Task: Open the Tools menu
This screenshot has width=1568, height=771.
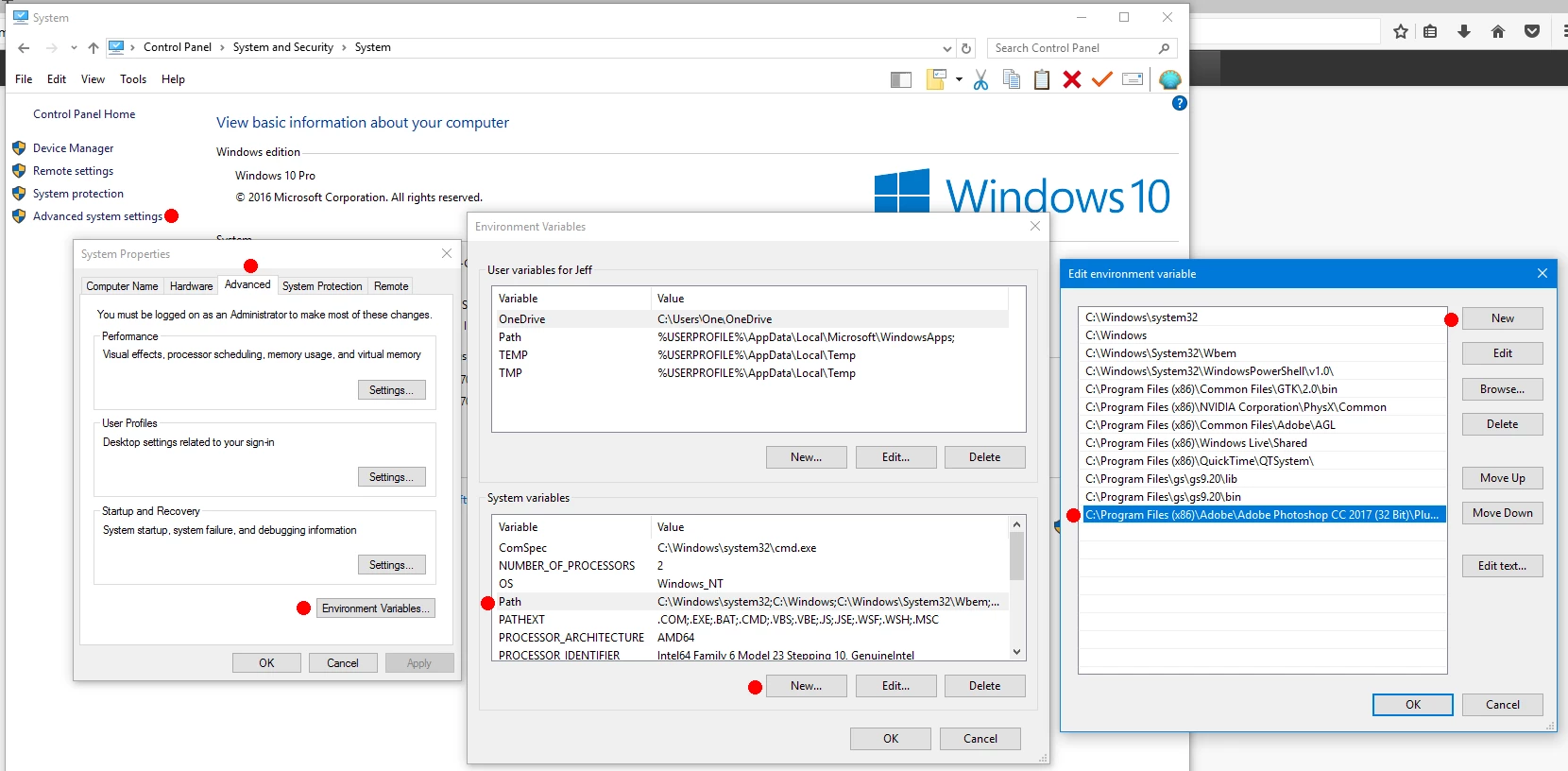Action: point(133,79)
